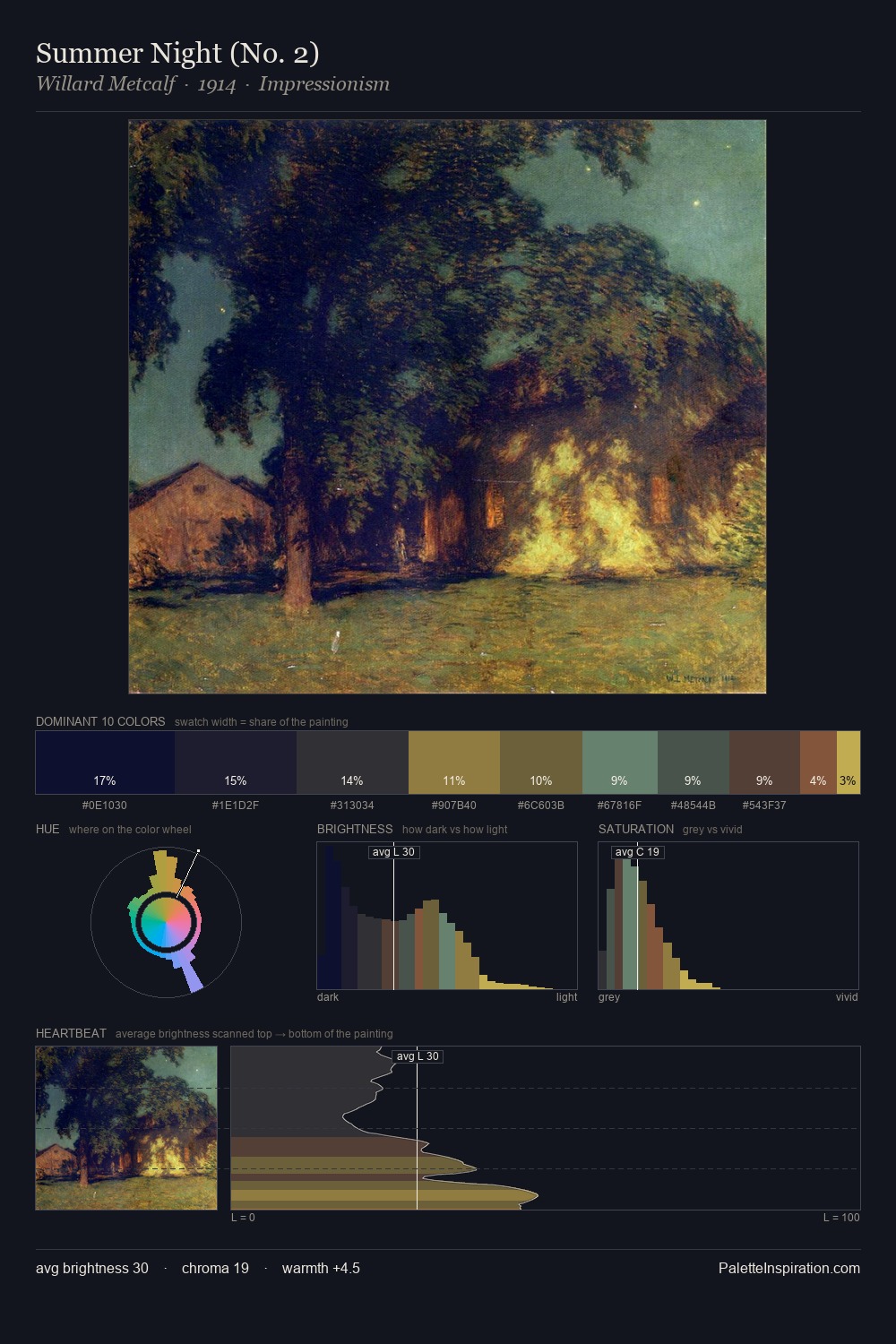Click hex code #67816F
Viewport: 896px width, 1344px height.
620,806
